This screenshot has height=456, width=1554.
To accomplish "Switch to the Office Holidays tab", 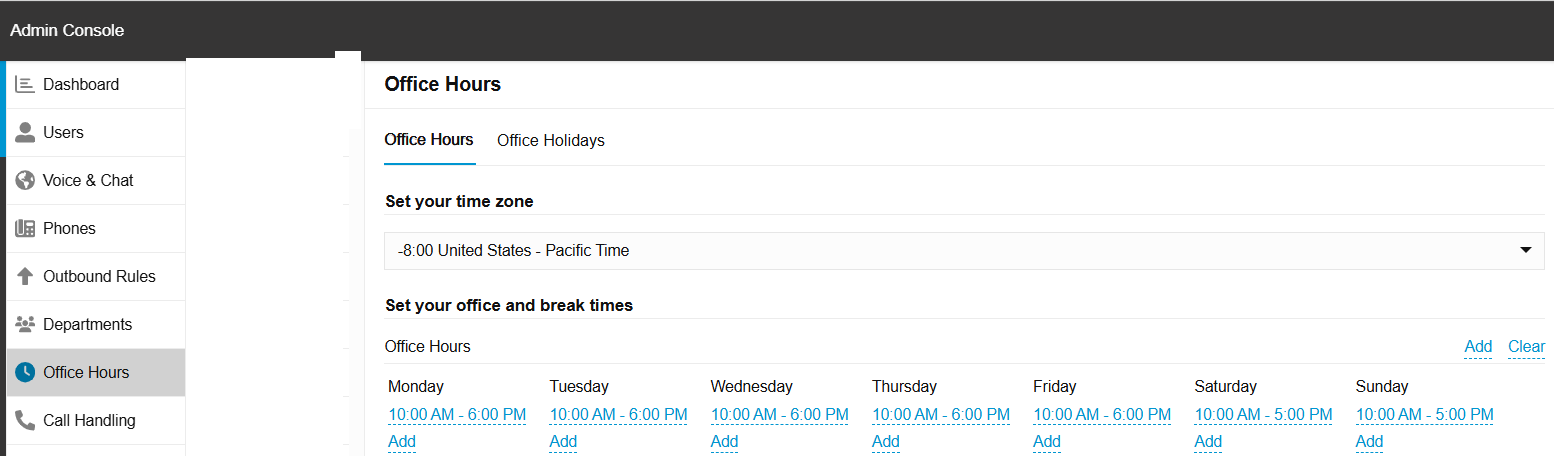I will tap(551, 141).
